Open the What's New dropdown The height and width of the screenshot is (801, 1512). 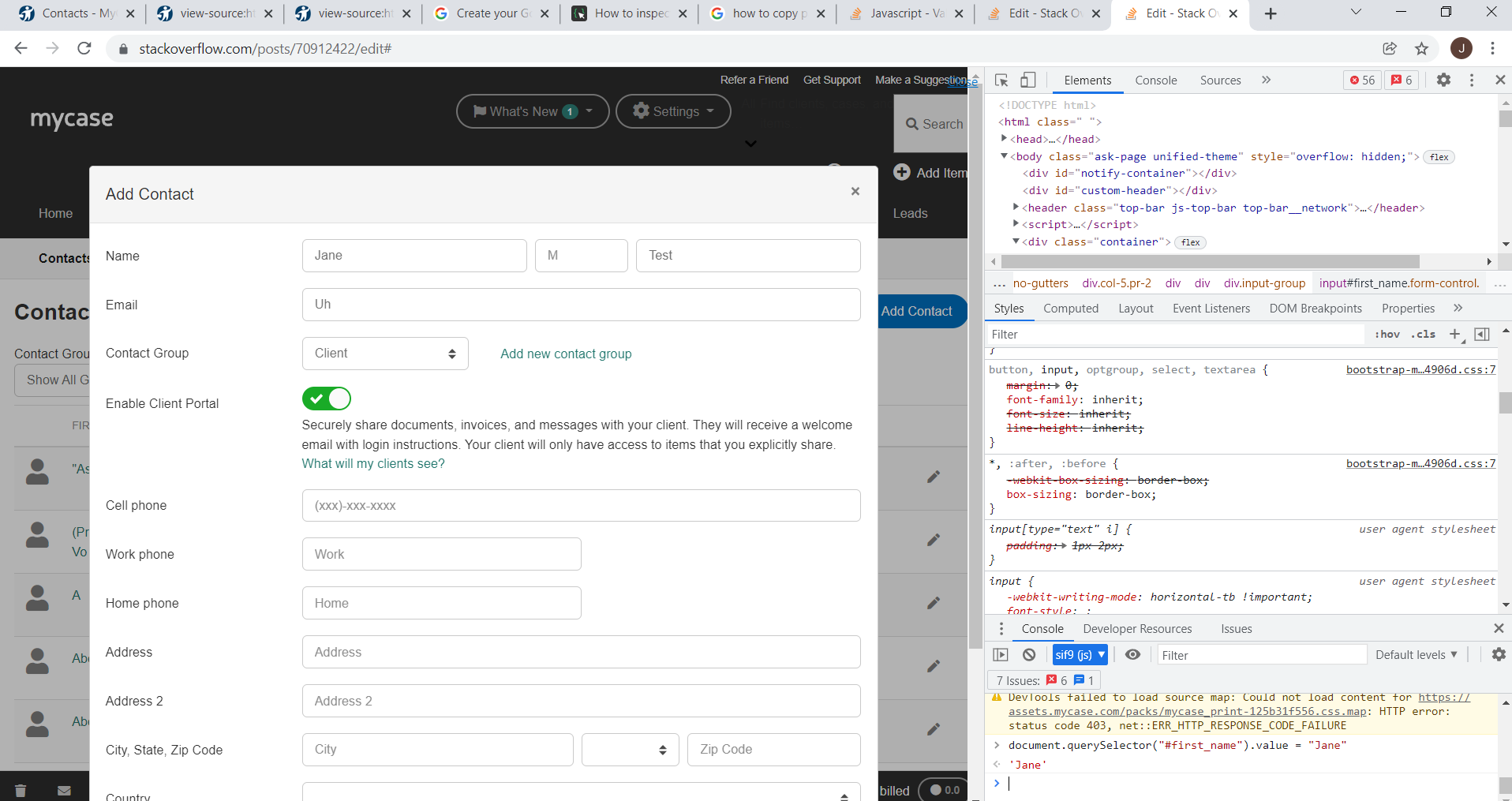pos(533,111)
